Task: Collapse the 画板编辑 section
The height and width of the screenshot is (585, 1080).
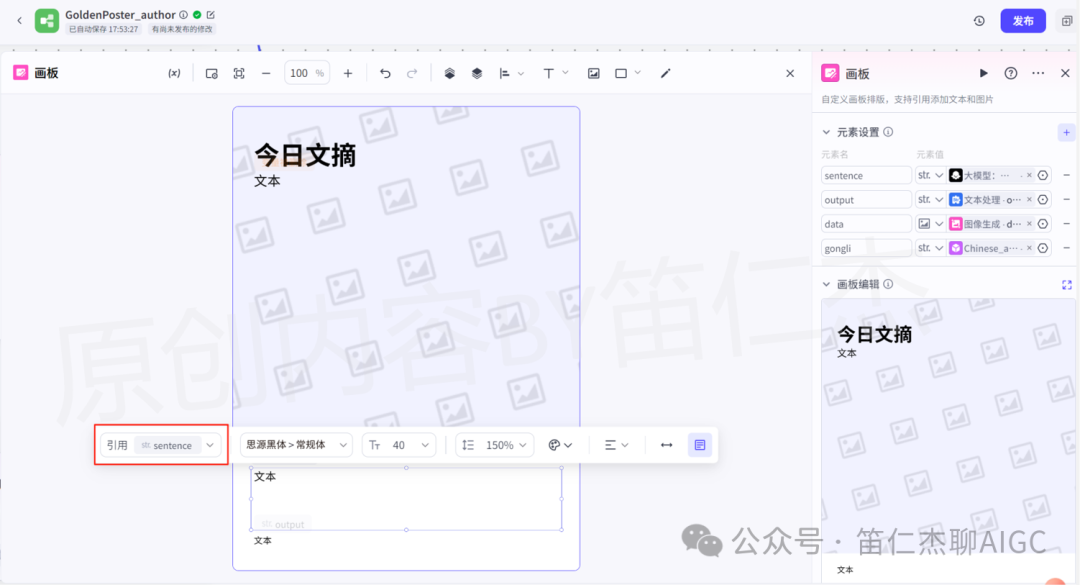Action: (826, 284)
